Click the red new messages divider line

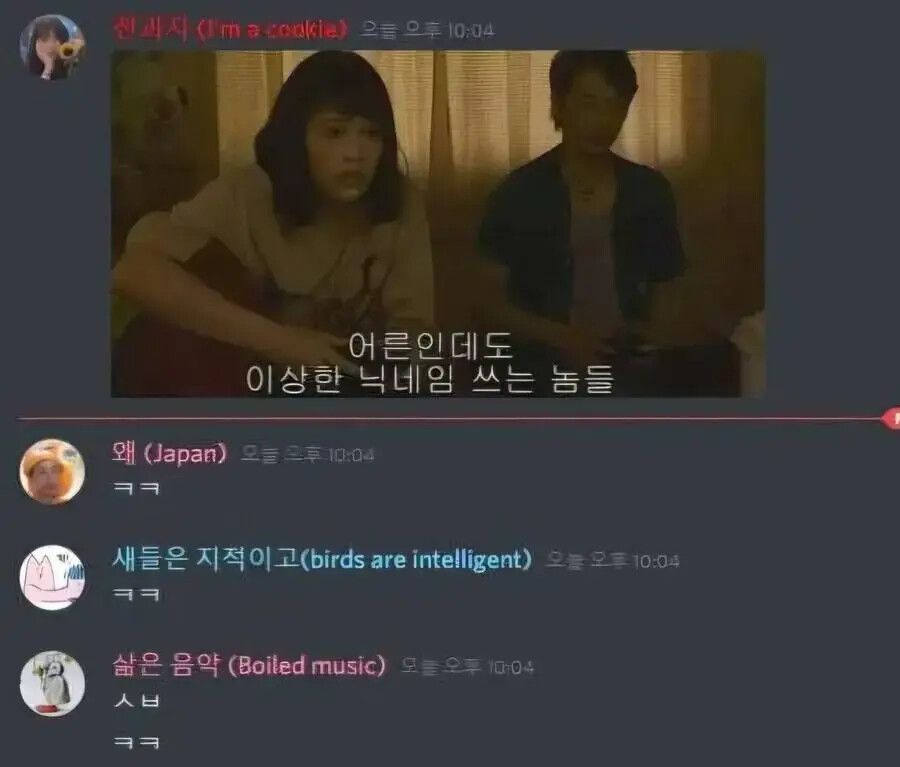tap(449, 419)
